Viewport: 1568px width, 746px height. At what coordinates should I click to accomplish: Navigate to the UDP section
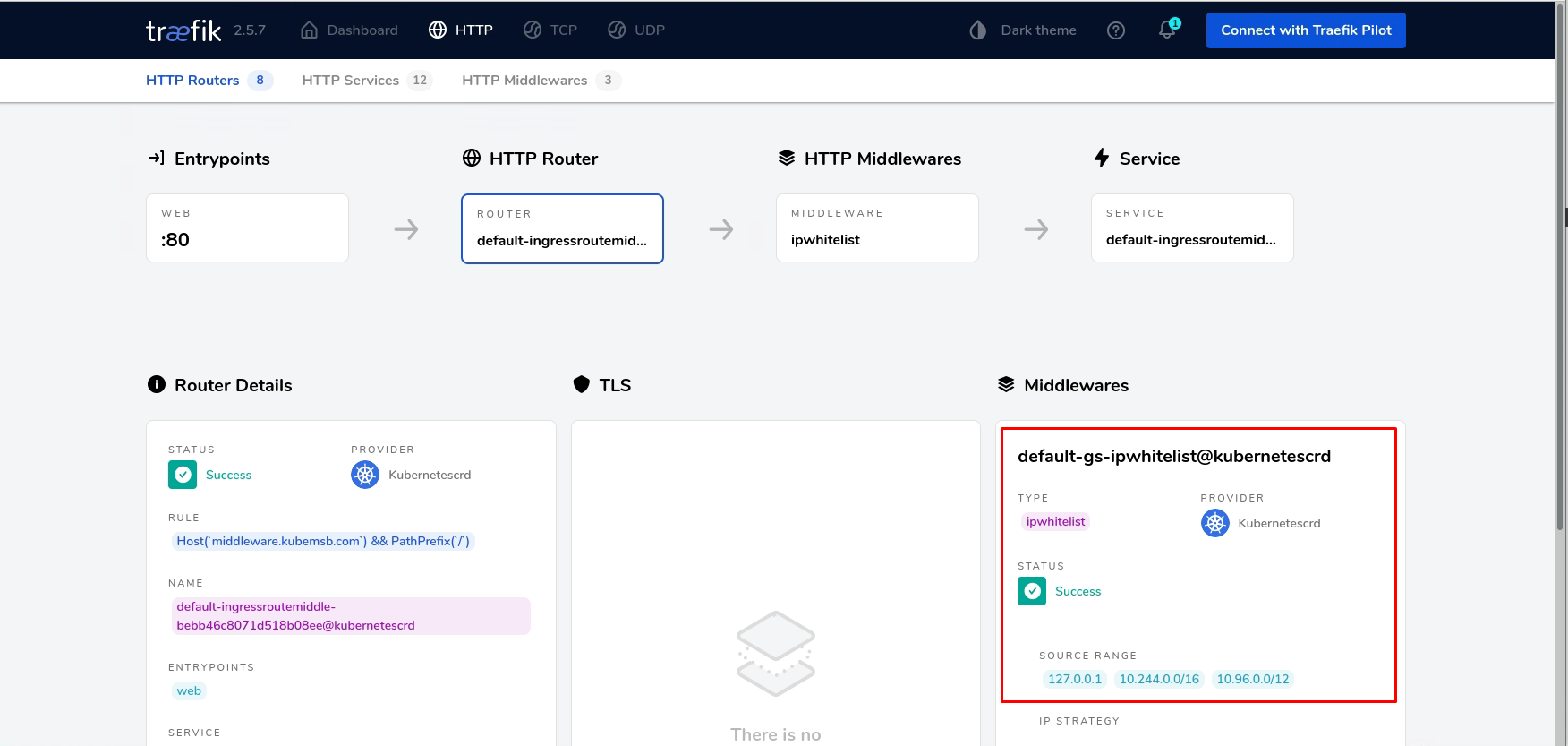click(636, 30)
